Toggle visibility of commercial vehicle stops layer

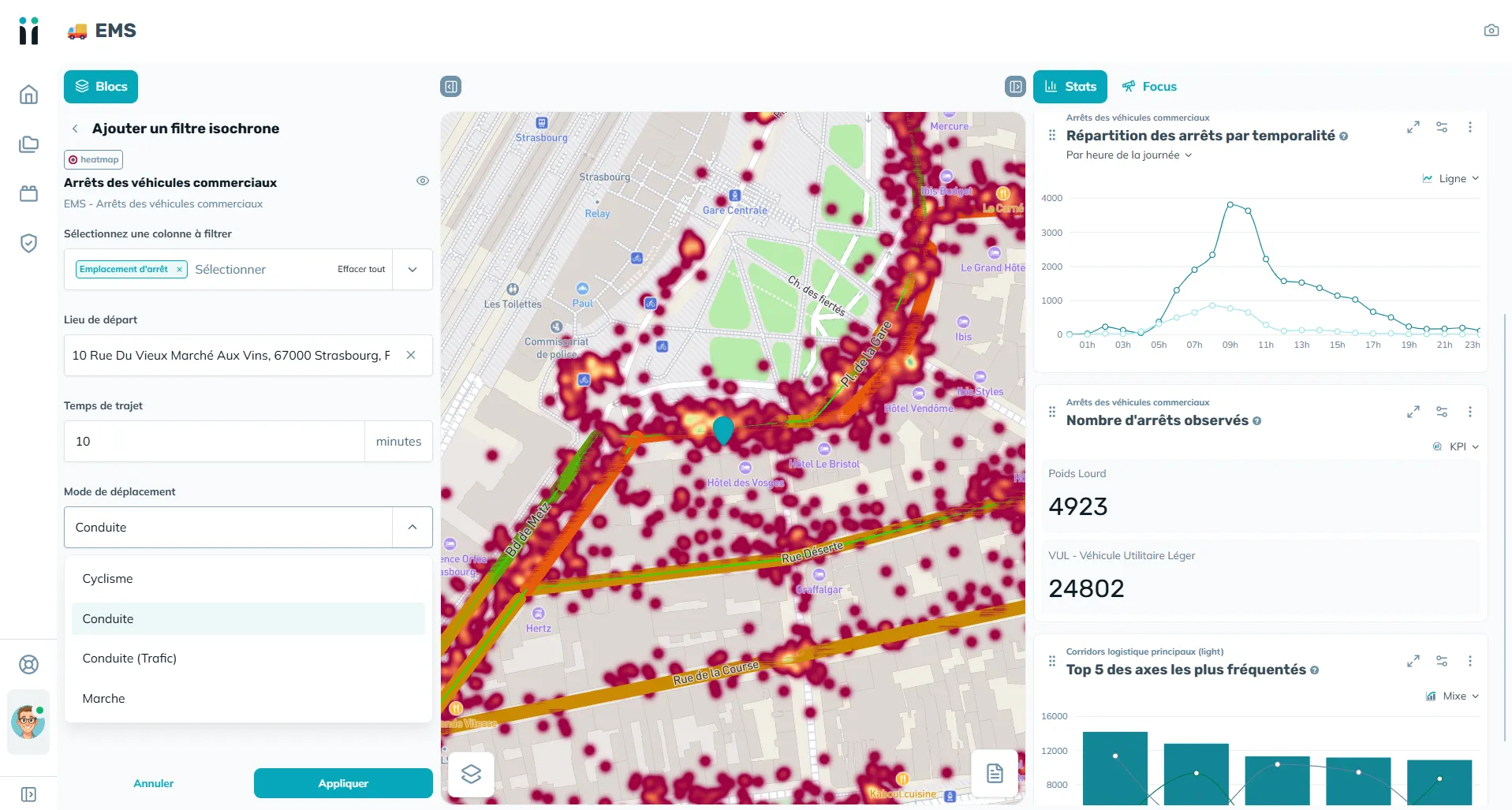(x=423, y=181)
